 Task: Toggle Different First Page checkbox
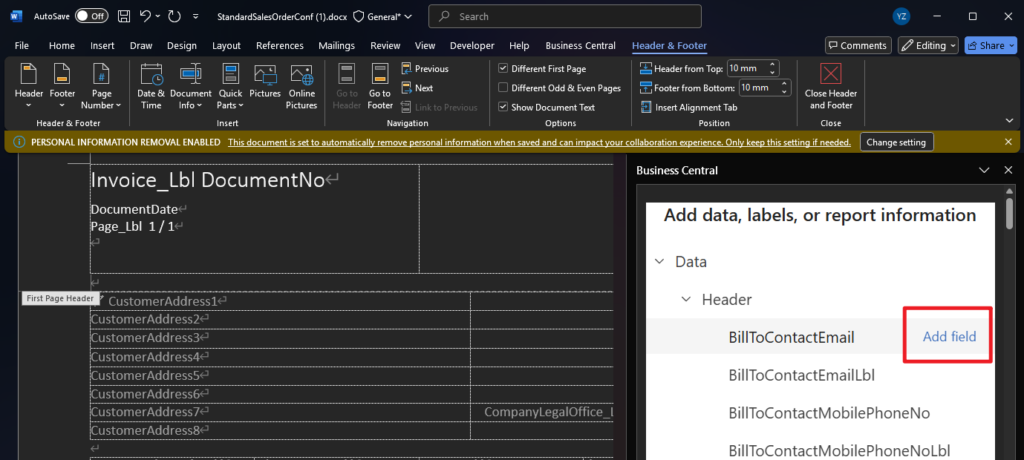coord(503,68)
